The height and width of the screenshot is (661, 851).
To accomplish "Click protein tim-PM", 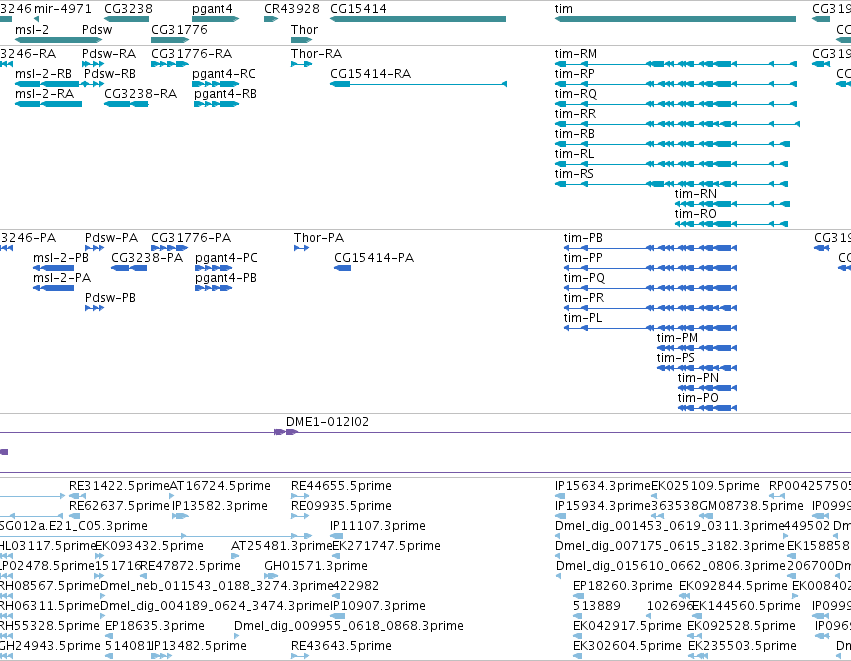I will tap(697, 348).
